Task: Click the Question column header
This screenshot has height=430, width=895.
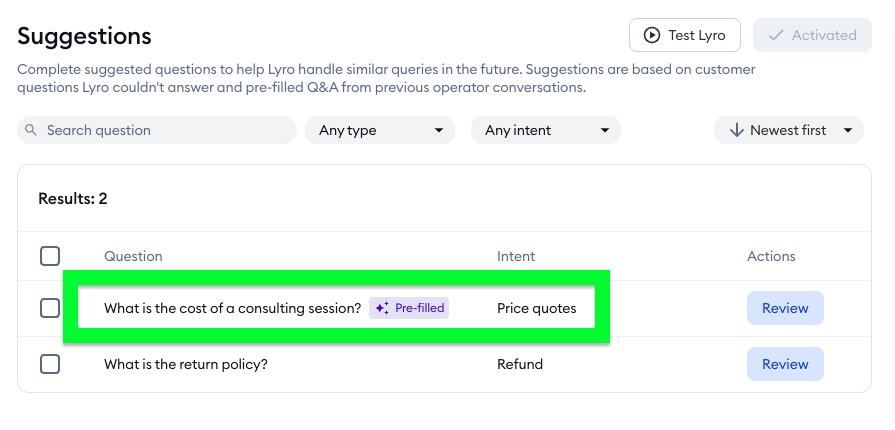Action: coord(133,256)
